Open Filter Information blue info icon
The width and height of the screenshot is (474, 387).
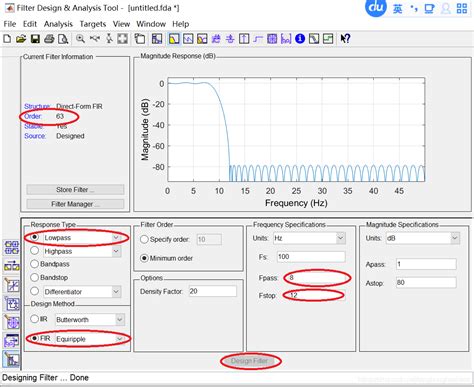pos(300,39)
